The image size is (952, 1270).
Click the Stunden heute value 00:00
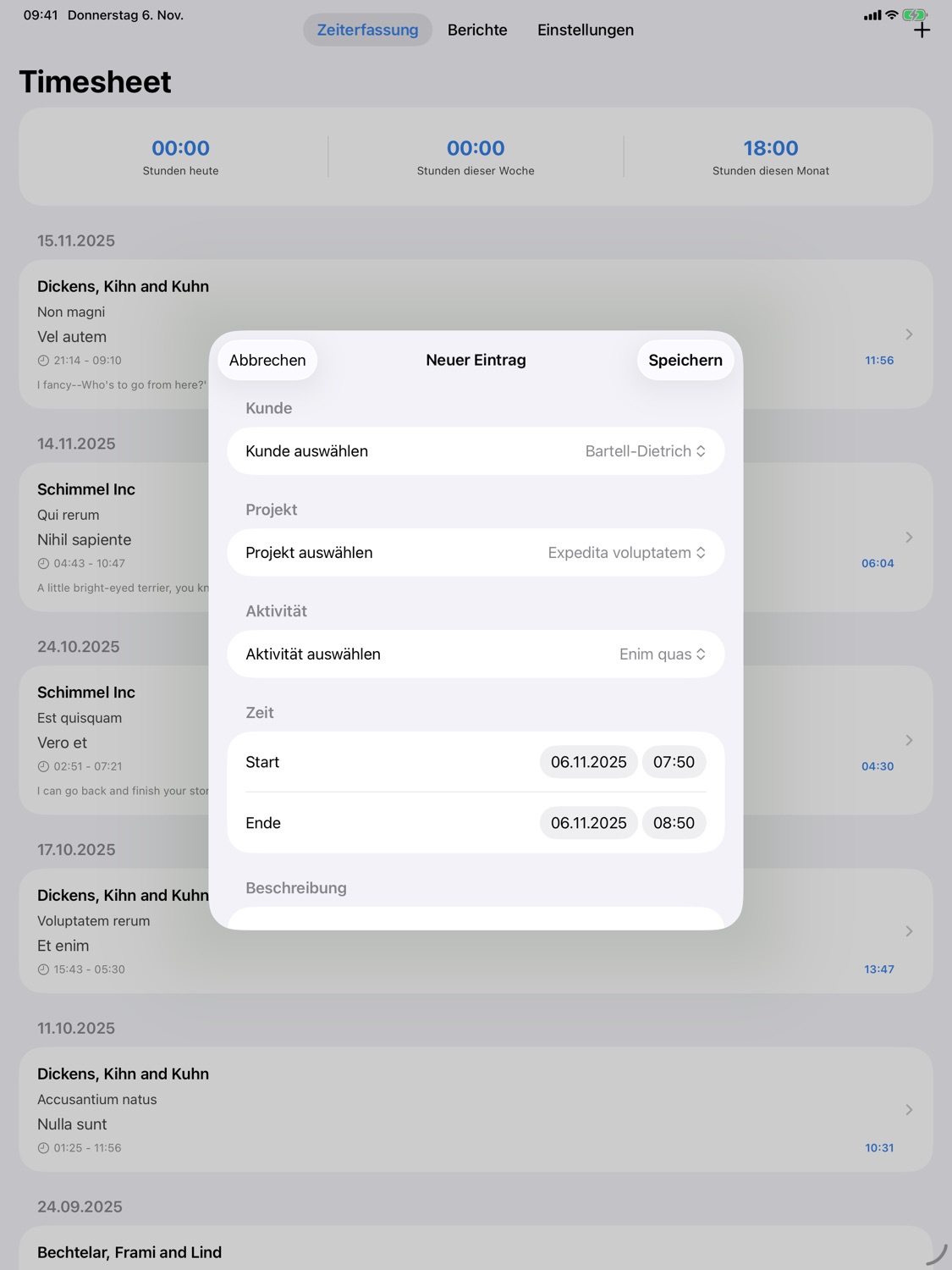click(180, 148)
